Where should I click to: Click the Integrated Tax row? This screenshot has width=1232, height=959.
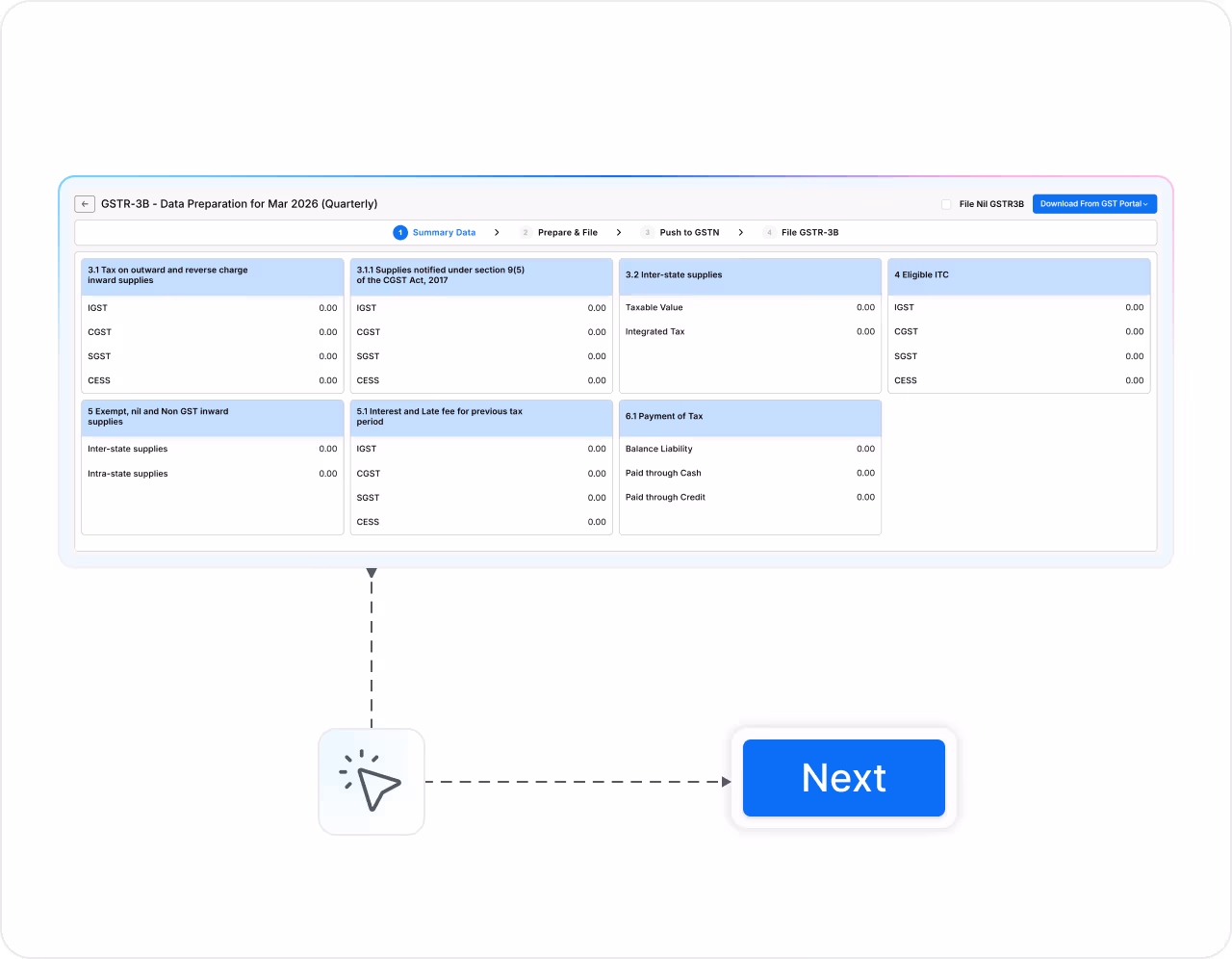tap(750, 332)
